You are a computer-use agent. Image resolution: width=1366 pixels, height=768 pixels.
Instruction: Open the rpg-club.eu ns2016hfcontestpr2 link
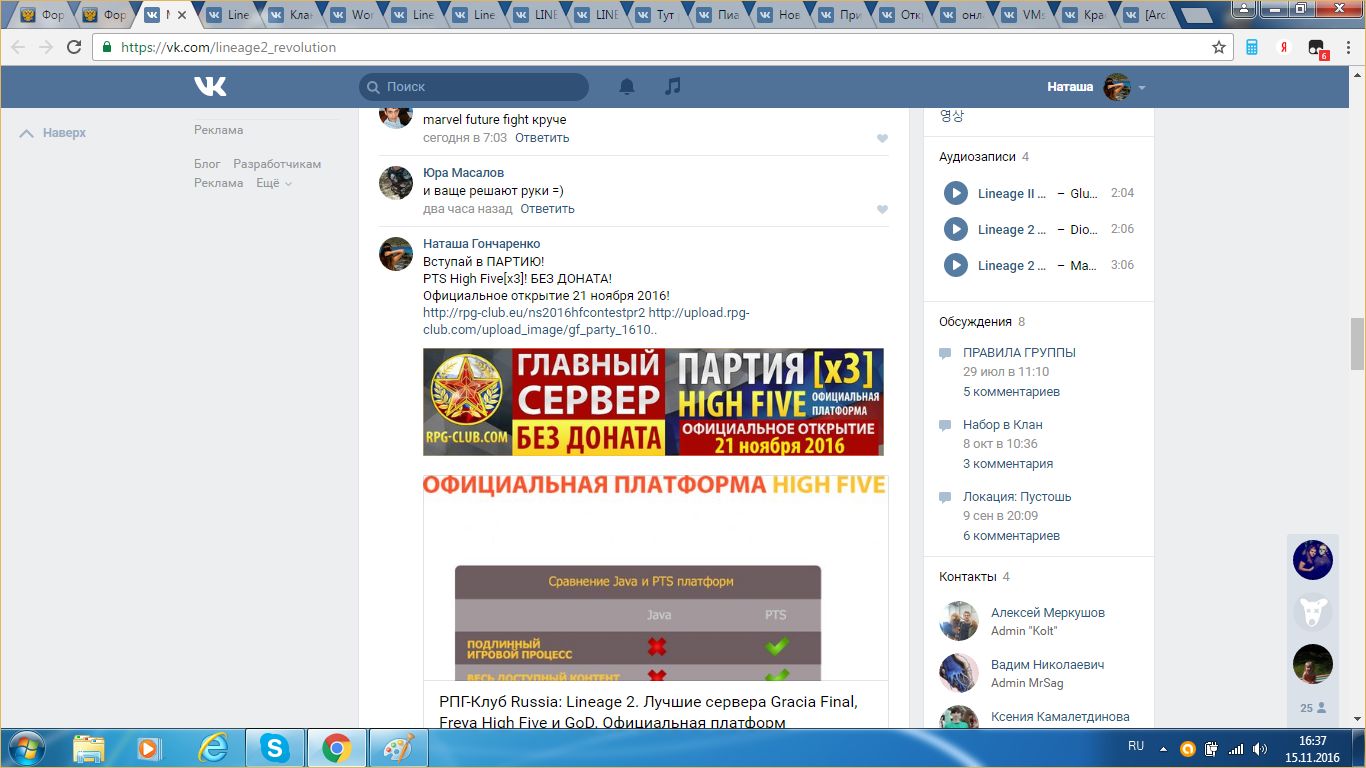[x=534, y=313]
